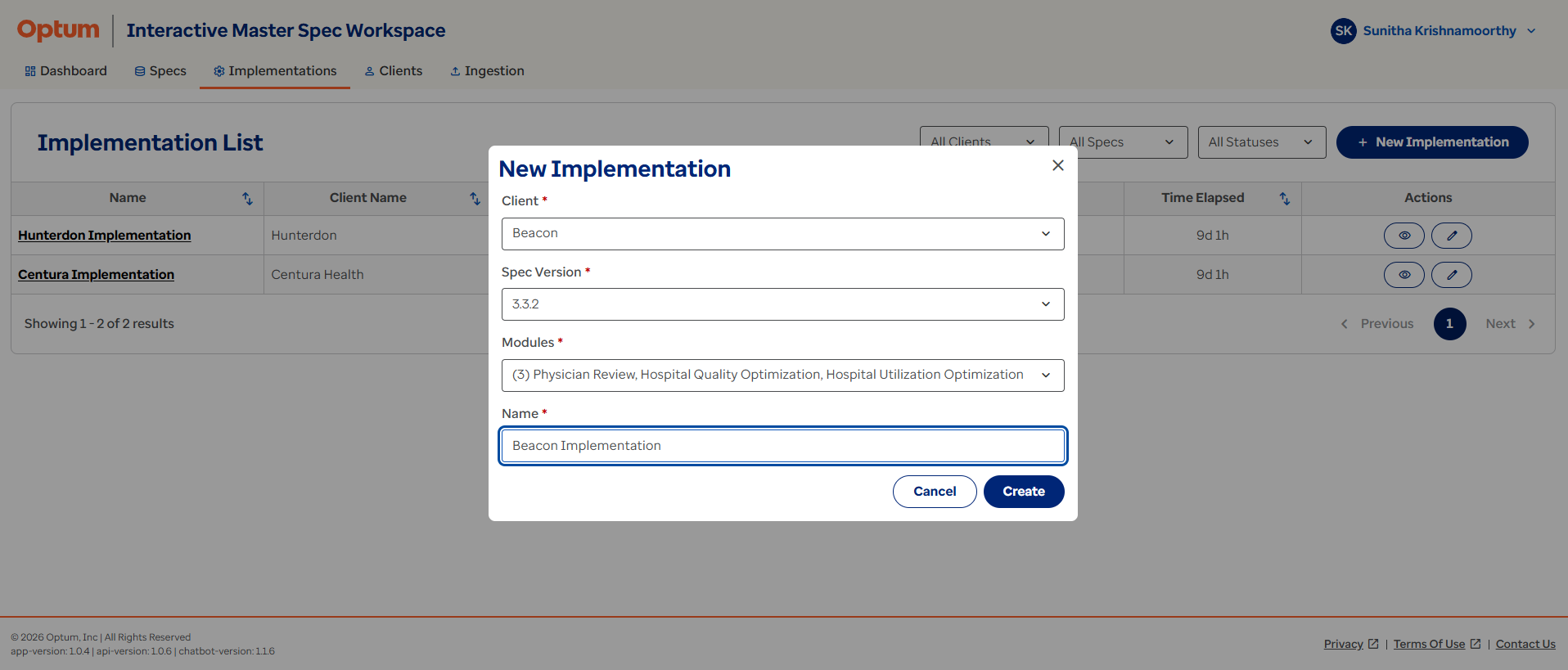The image size is (1568, 670).
Task: Sort table by Time Elapsed column icon
Action: pyautogui.click(x=1285, y=199)
